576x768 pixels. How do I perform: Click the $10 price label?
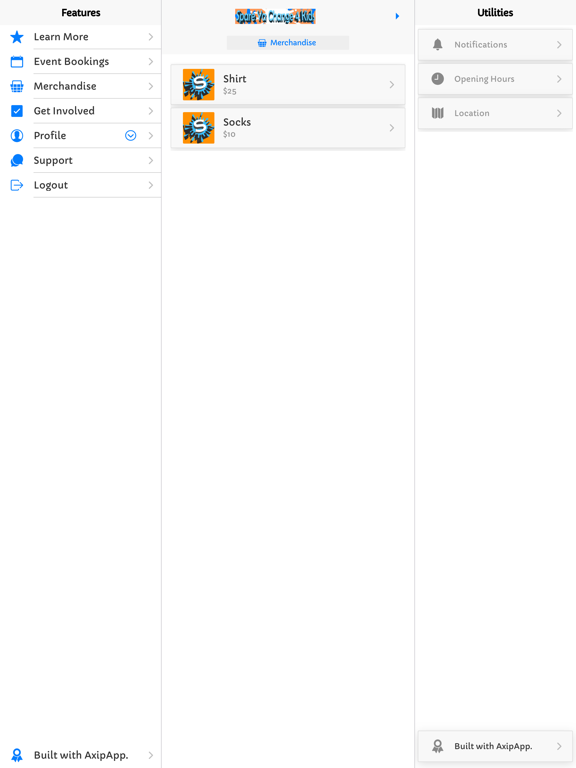[229, 134]
